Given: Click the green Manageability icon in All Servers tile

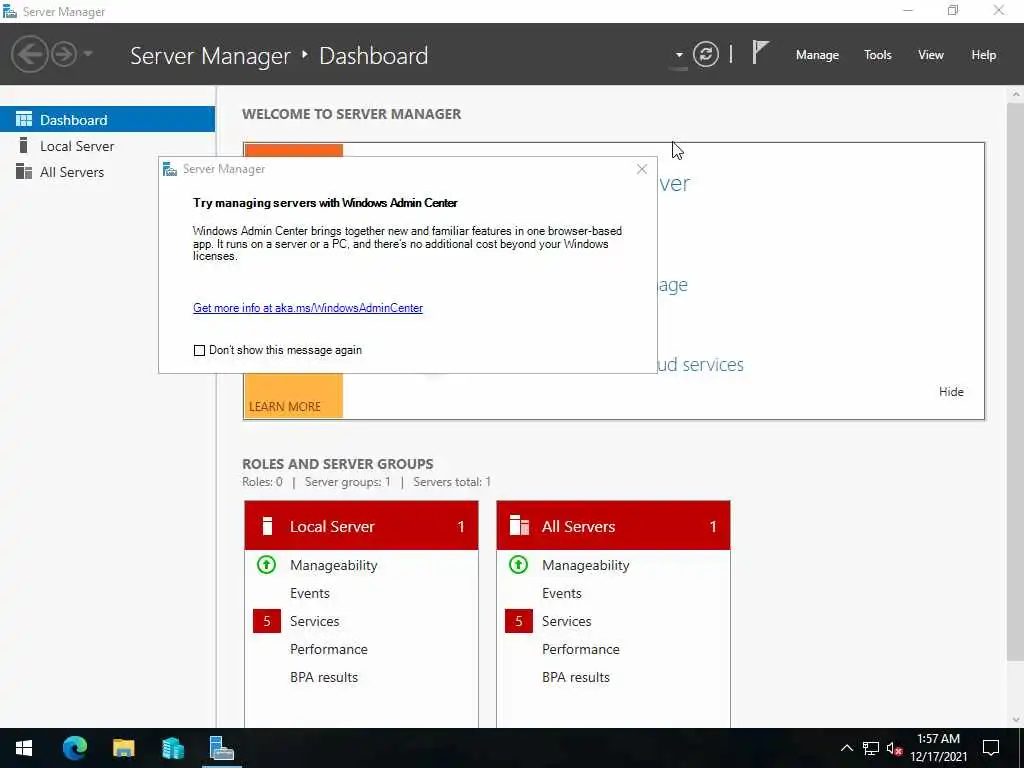Looking at the screenshot, I should [x=519, y=564].
